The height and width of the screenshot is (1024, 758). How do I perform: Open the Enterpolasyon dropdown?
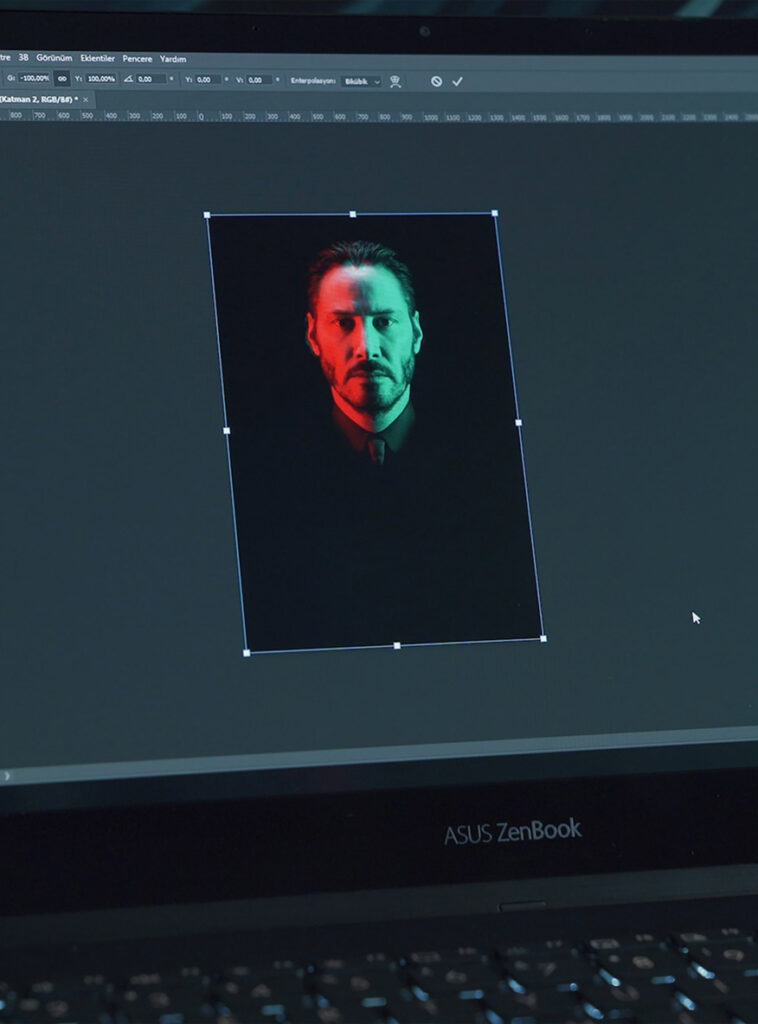pos(361,80)
